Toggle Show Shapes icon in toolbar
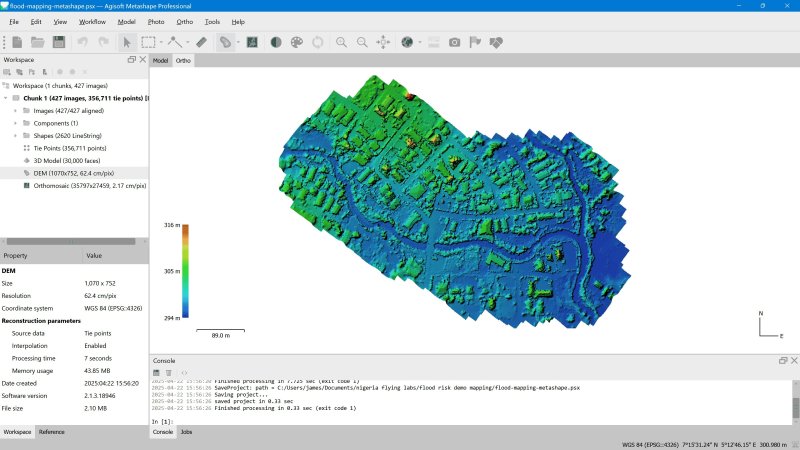800x450 pixels. pos(496,42)
